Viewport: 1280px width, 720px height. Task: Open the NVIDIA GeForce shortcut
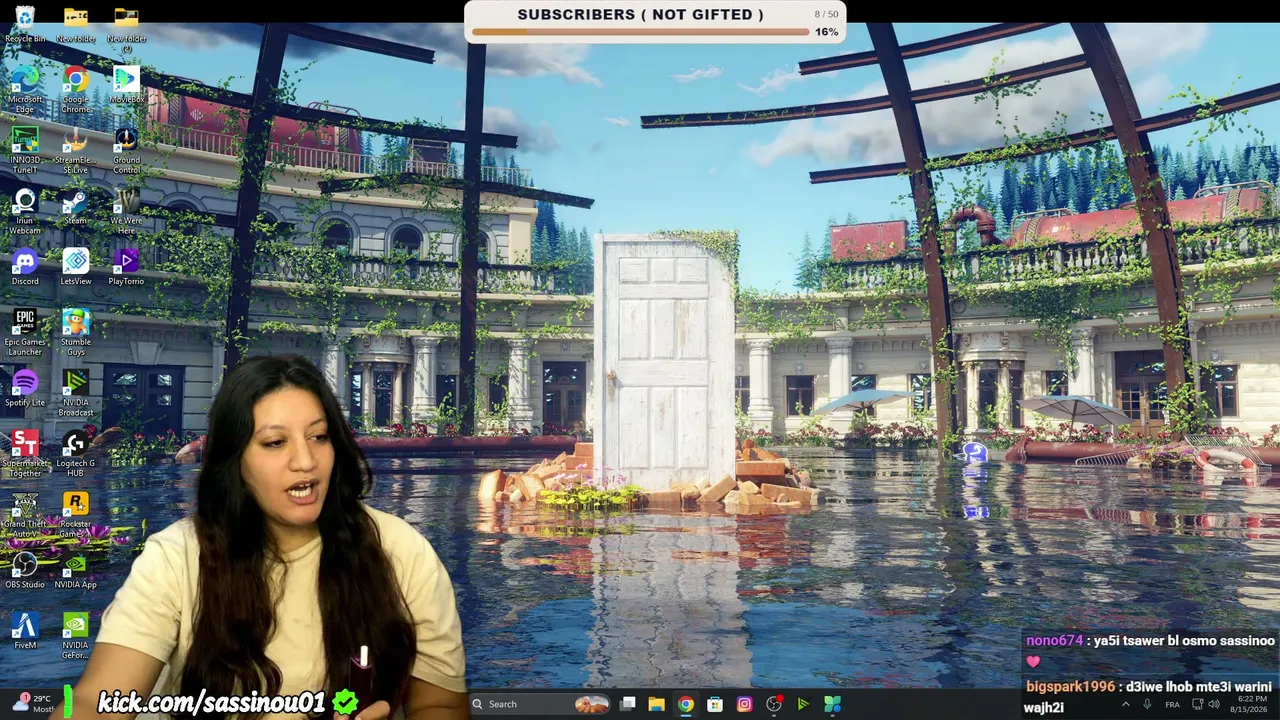click(x=76, y=636)
